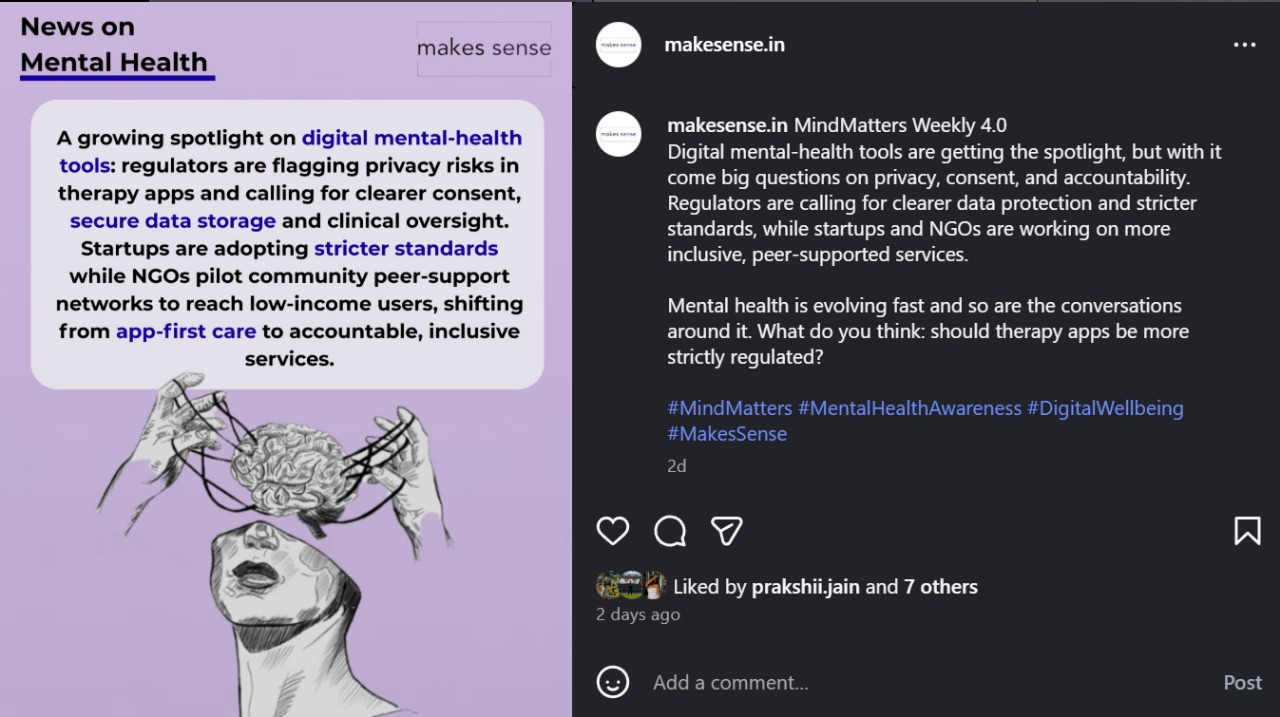This screenshot has width=1280, height=717.
Task: Open the emoji picker smiley icon
Action: tap(613, 682)
